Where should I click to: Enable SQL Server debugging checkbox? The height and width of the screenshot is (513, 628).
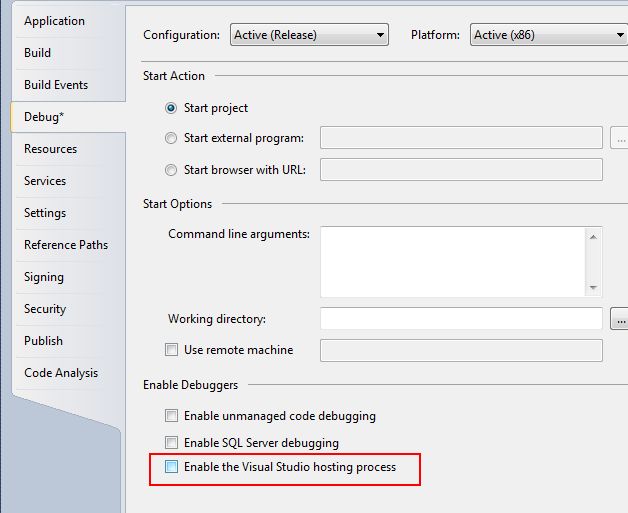click(x=171, y=443)
